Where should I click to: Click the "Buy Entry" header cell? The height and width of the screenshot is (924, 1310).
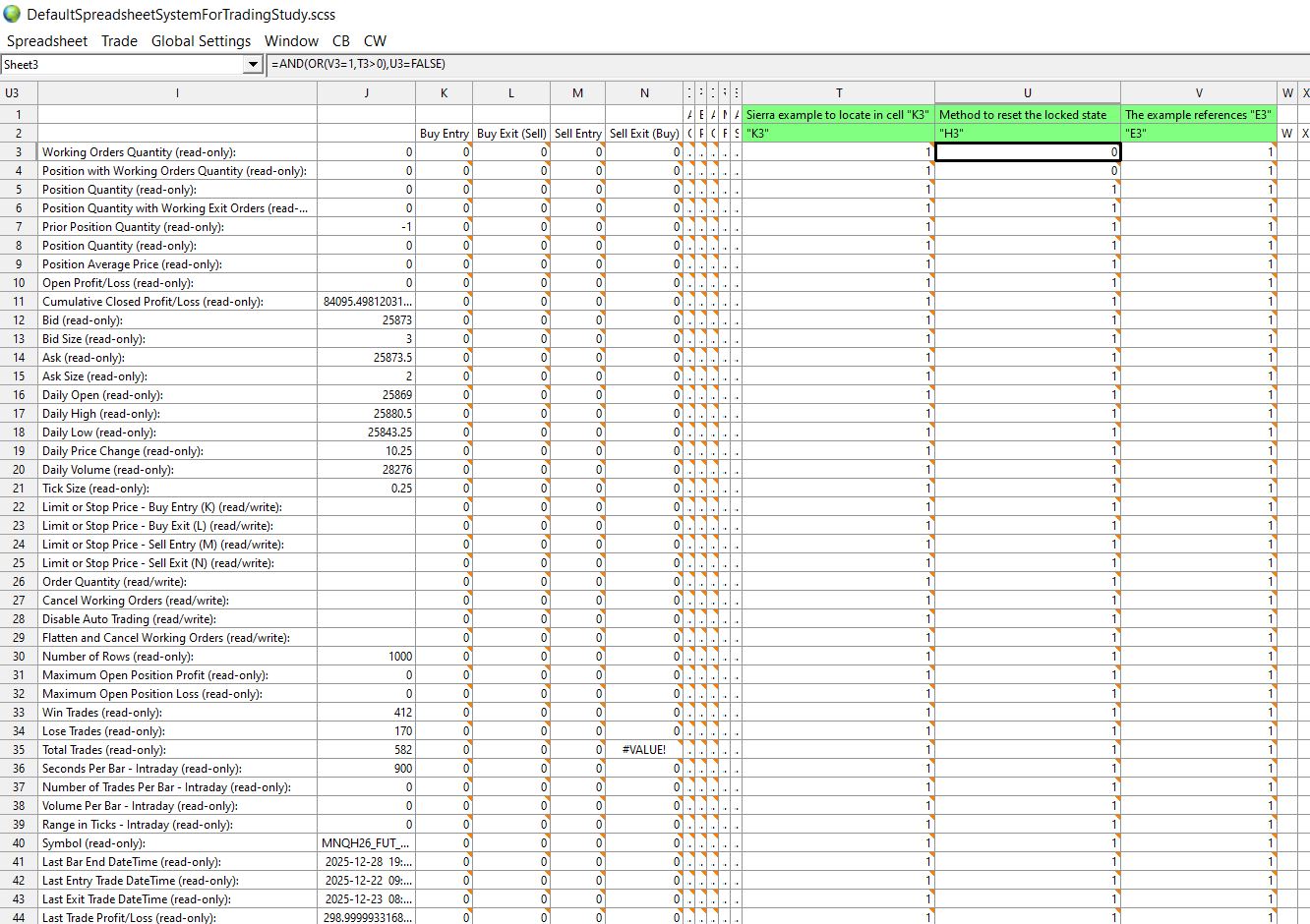click(444, 134)
